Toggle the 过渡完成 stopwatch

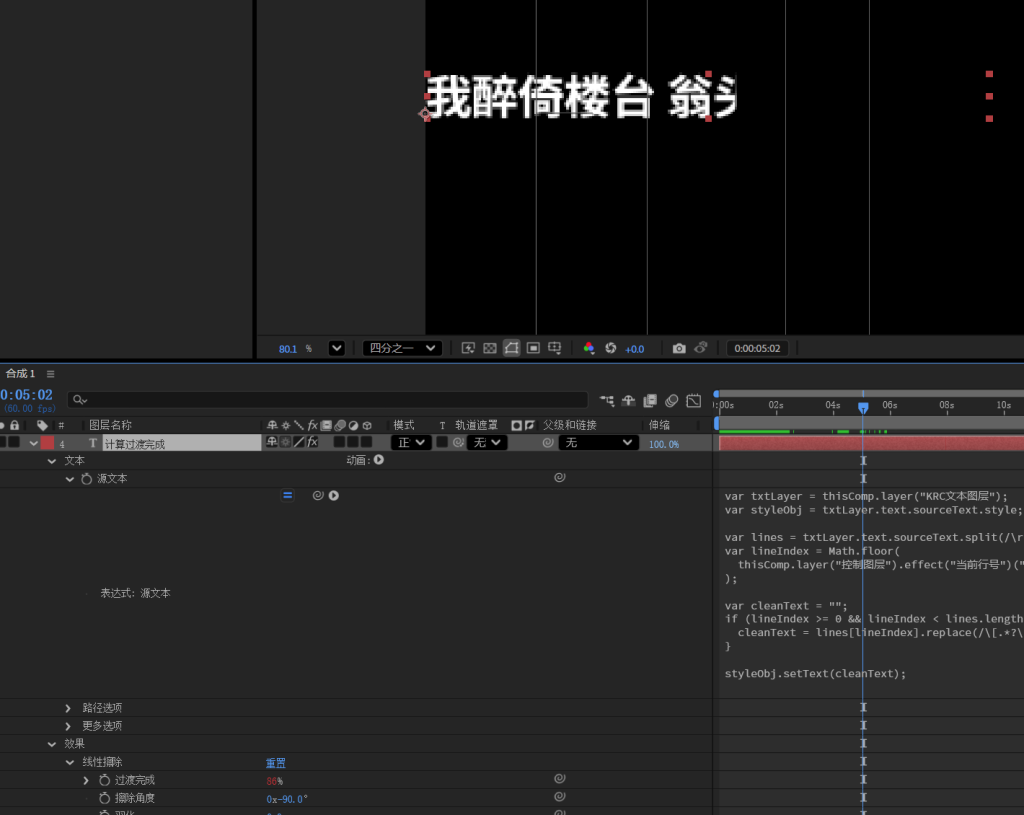coord(104,780)
